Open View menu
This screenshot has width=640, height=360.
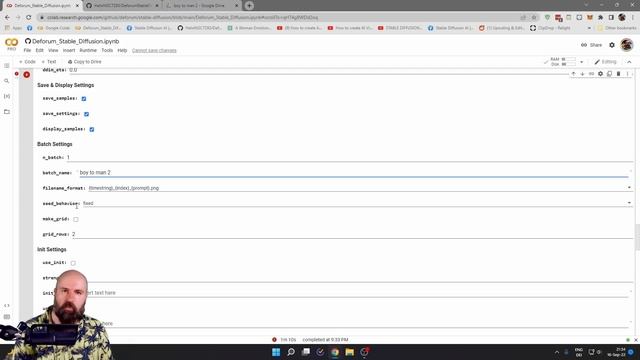tap(53, 51)
